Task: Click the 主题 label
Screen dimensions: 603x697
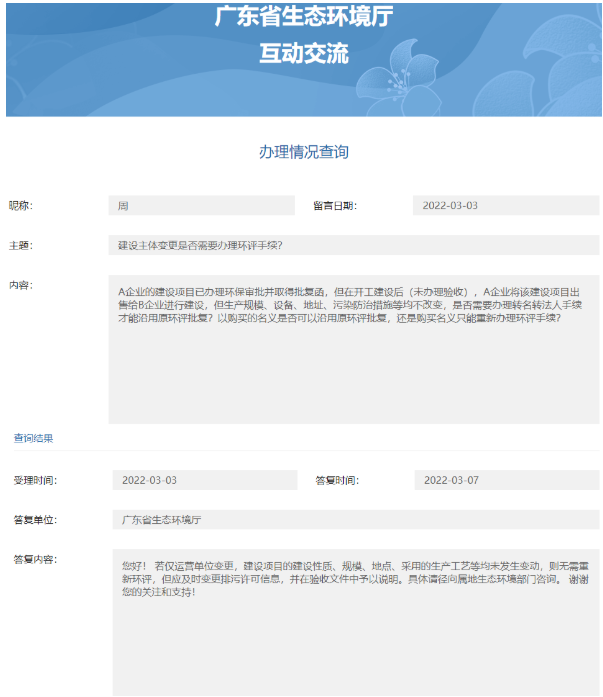Action: pyautogui.click(x=21, y=245)
